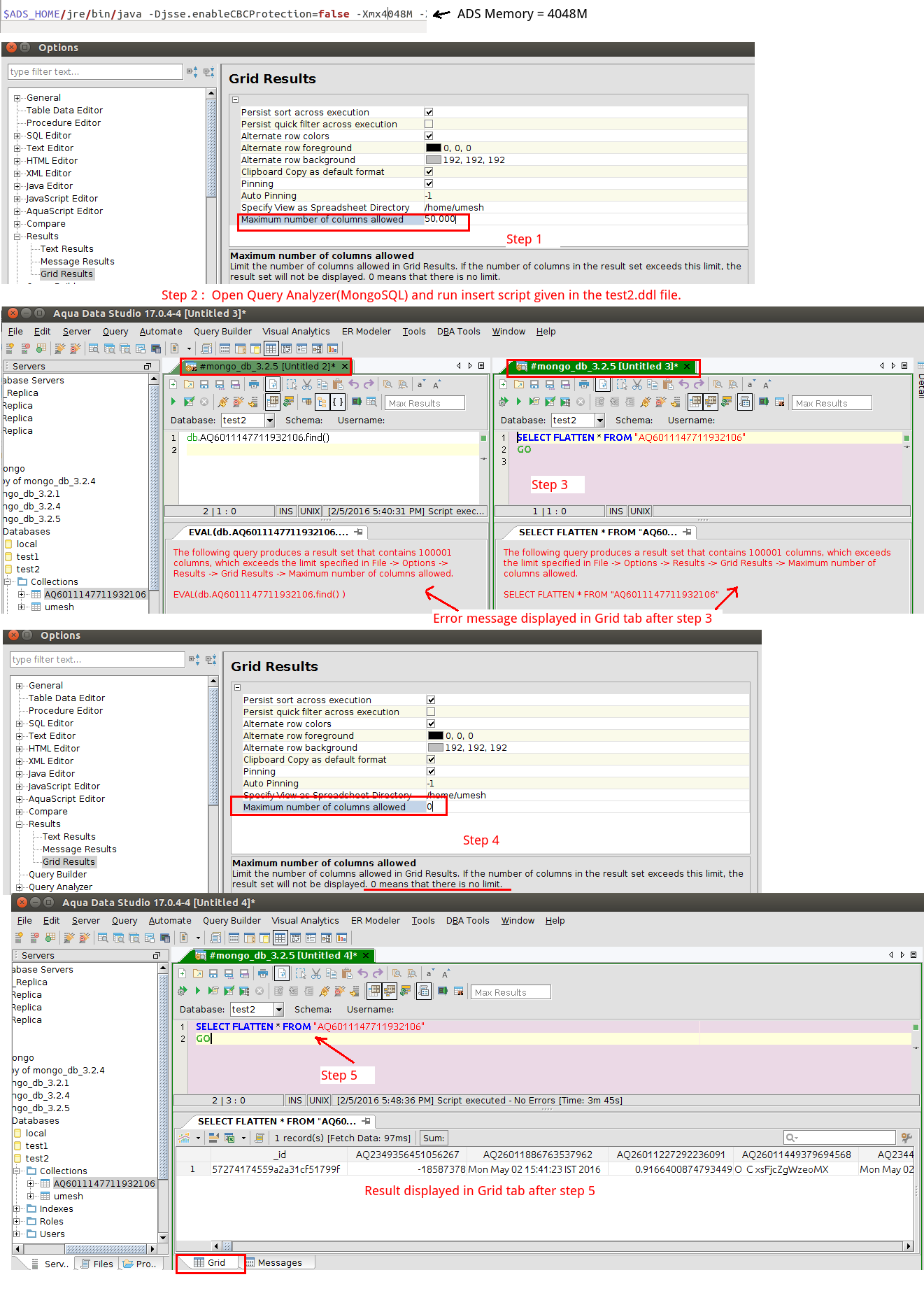Viewport: 924px width, 1291px height.
Task: Open the Database dropdown in Untitled 4 editor
Action: click(278, 1009)
